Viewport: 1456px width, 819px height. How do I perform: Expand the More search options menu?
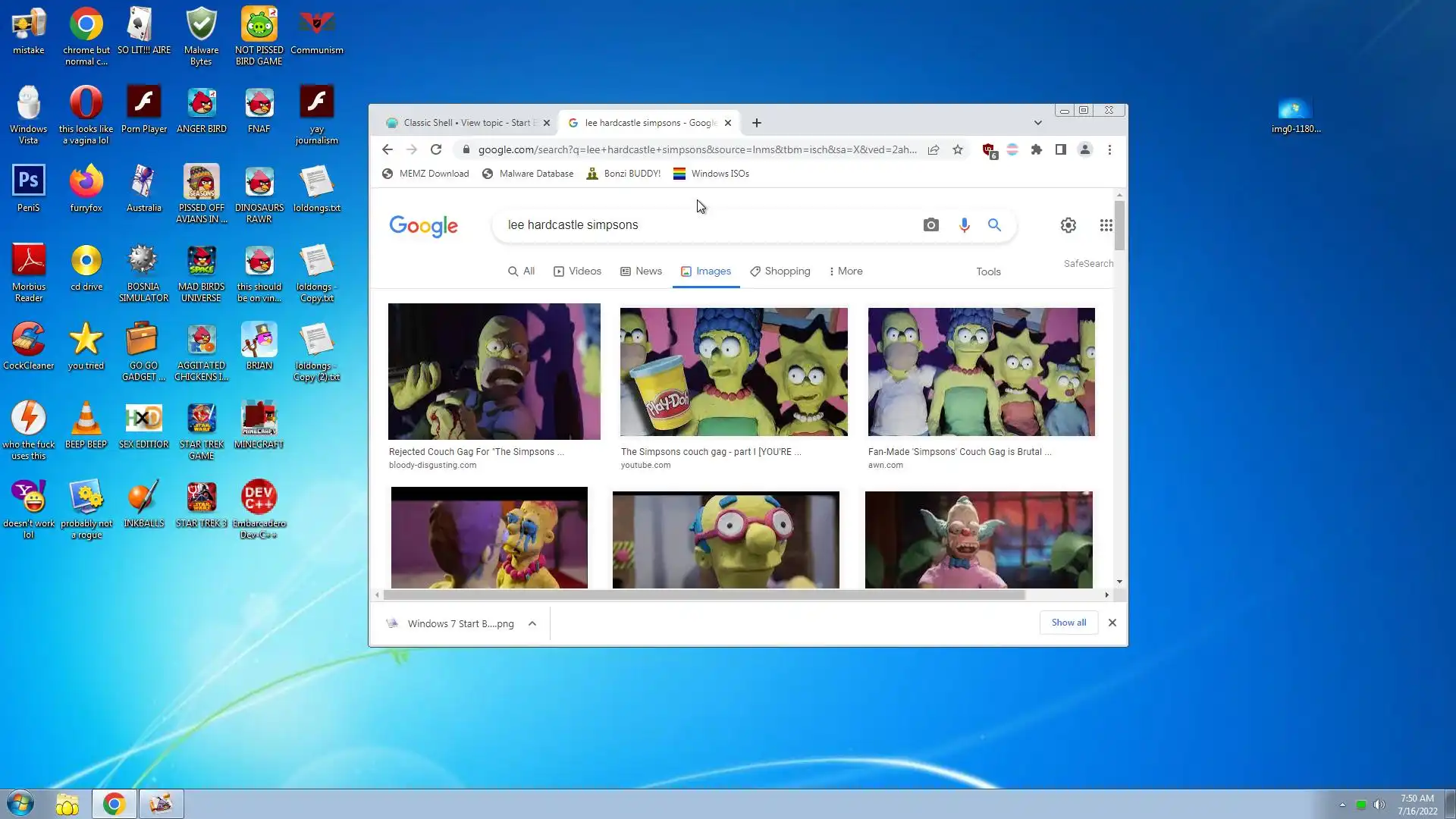tap(846, 271)
